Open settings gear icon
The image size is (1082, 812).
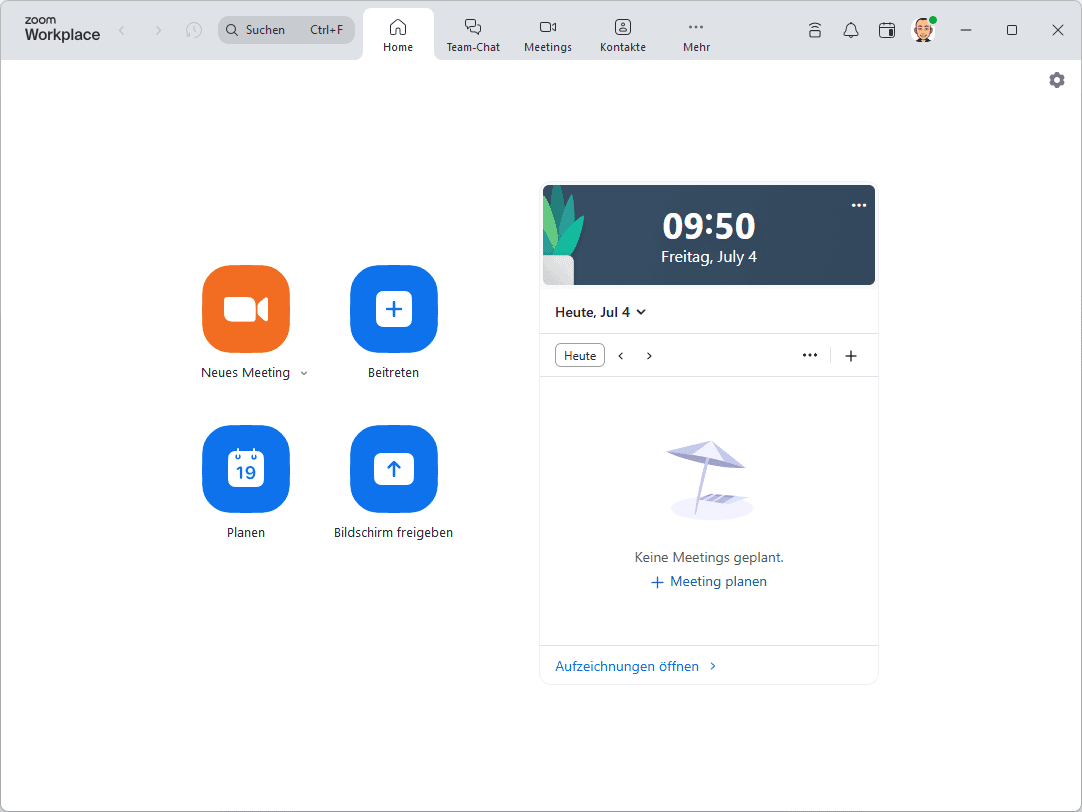1056,80
